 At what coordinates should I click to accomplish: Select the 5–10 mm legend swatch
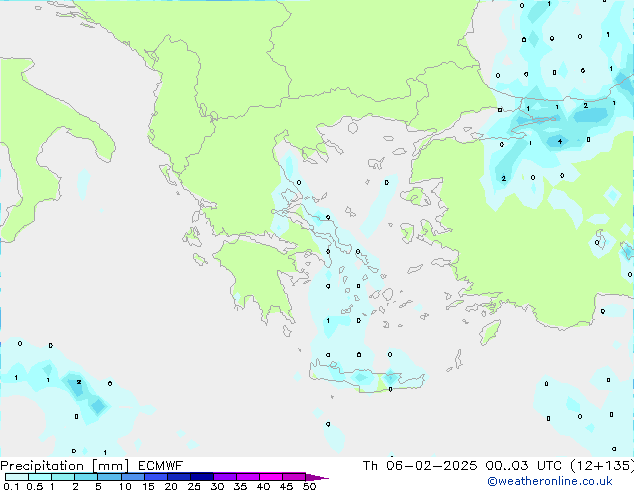coord(109,477)
